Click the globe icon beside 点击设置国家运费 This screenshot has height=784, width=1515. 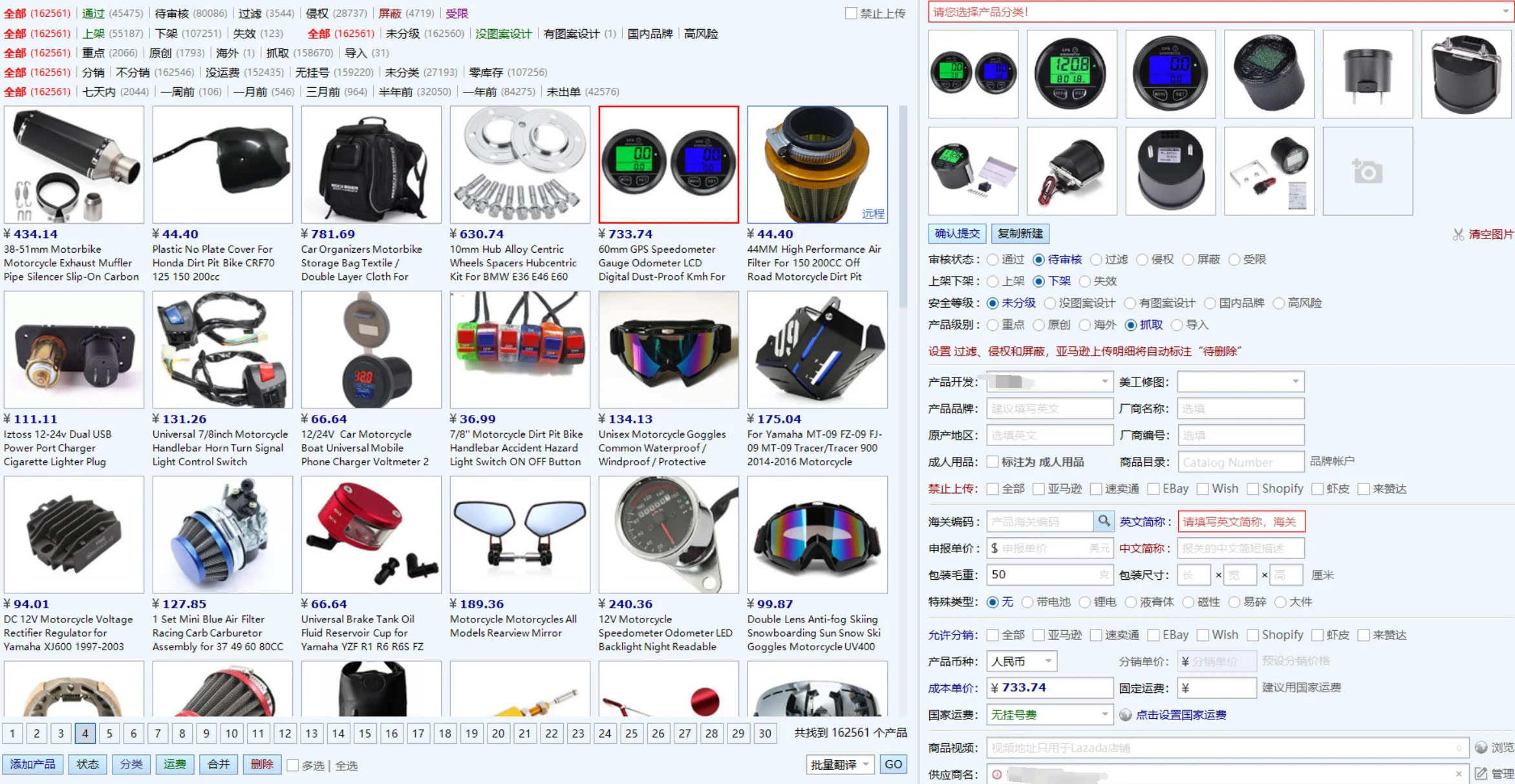tap(1126, 715)
